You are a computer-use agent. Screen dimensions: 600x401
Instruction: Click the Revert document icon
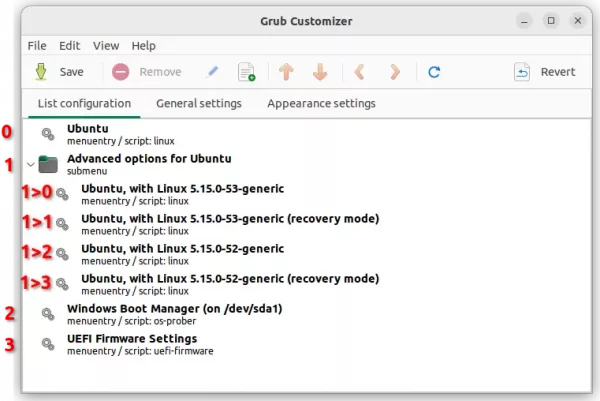(522, 72)
